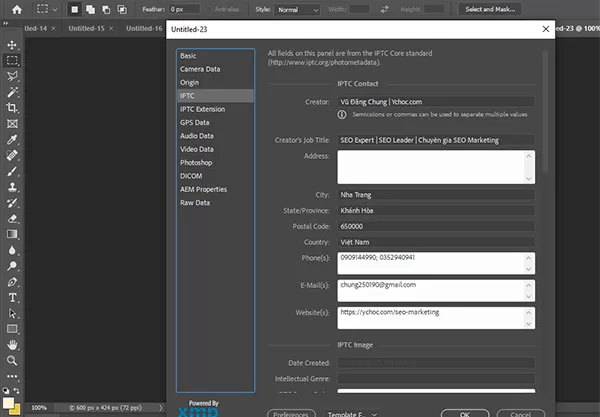Image resolution: width=600 pixels, height=417 pixels.
Task: Choose Intersect with selection mode
Action: pos(122,10)
